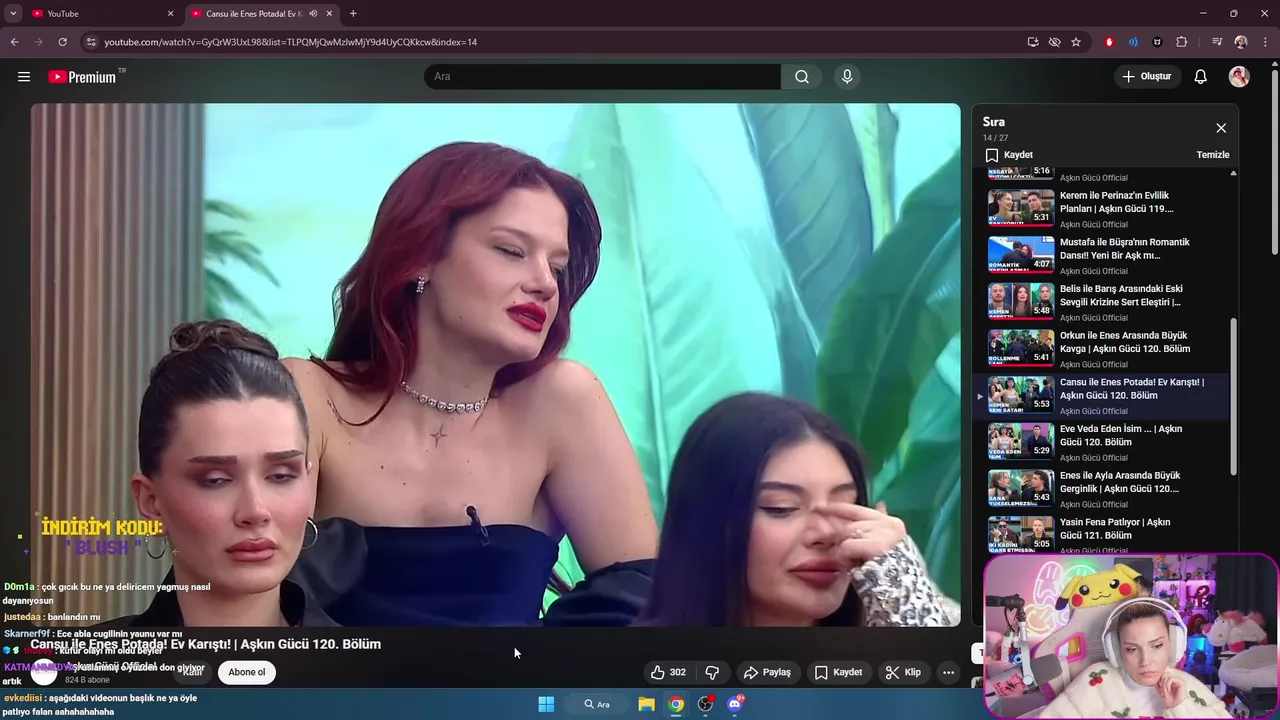The width and height of the screenshot is (1280, 720).
Task: Open Windows Start menu
Action: coord(546,704)
